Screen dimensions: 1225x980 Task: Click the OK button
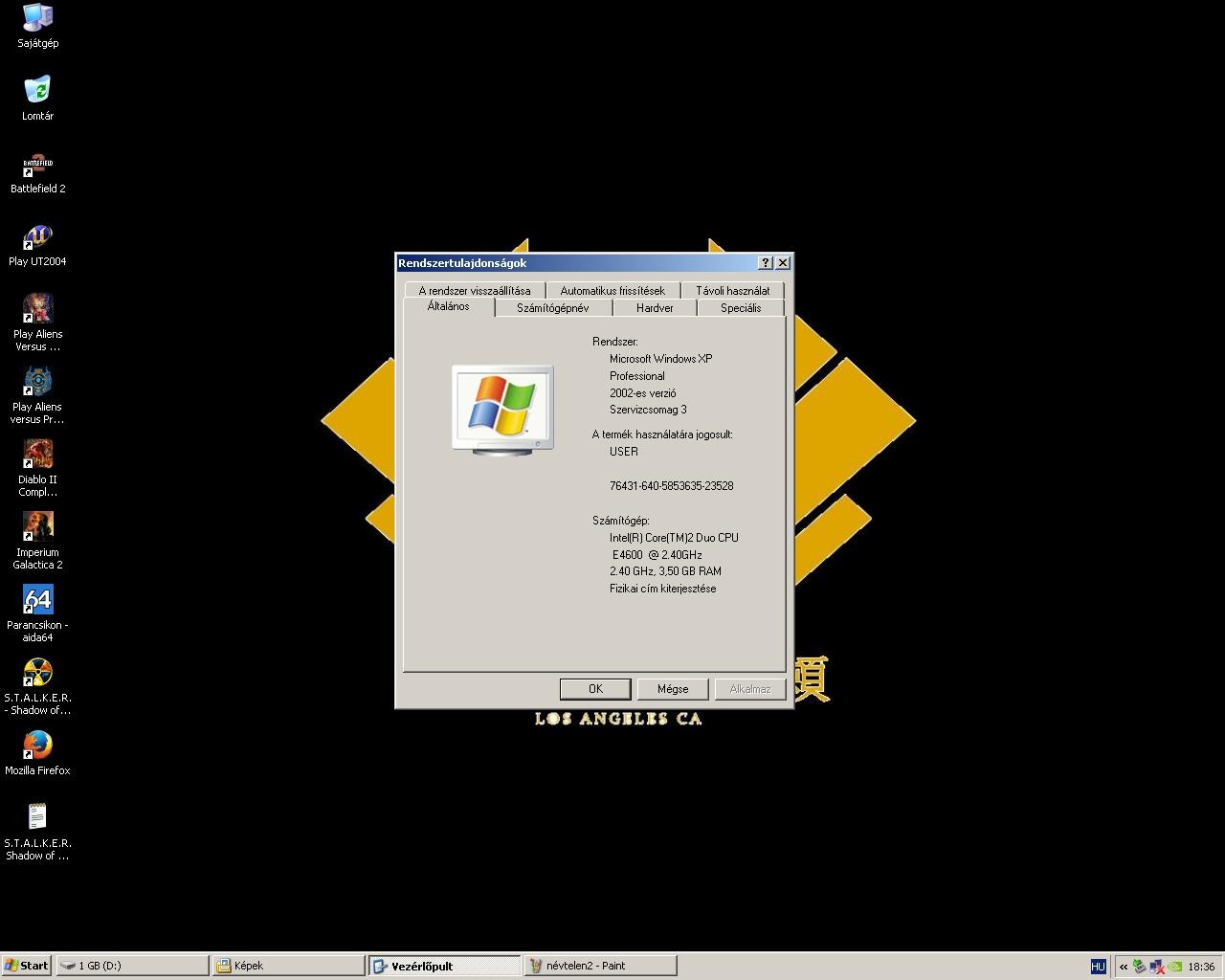tap(595, 689)
